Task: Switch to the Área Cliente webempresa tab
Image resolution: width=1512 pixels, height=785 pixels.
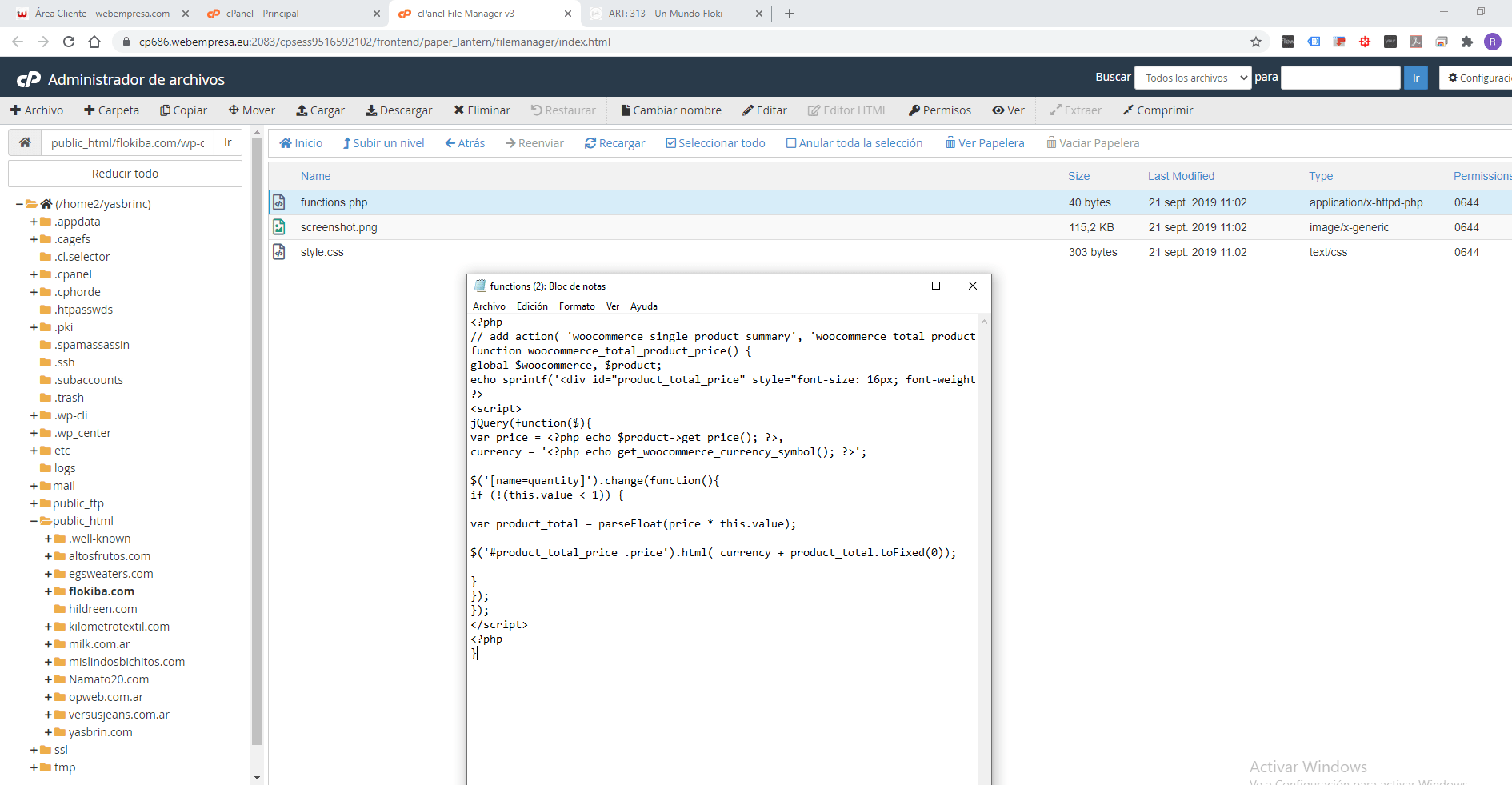Action: tap(102, 14)
